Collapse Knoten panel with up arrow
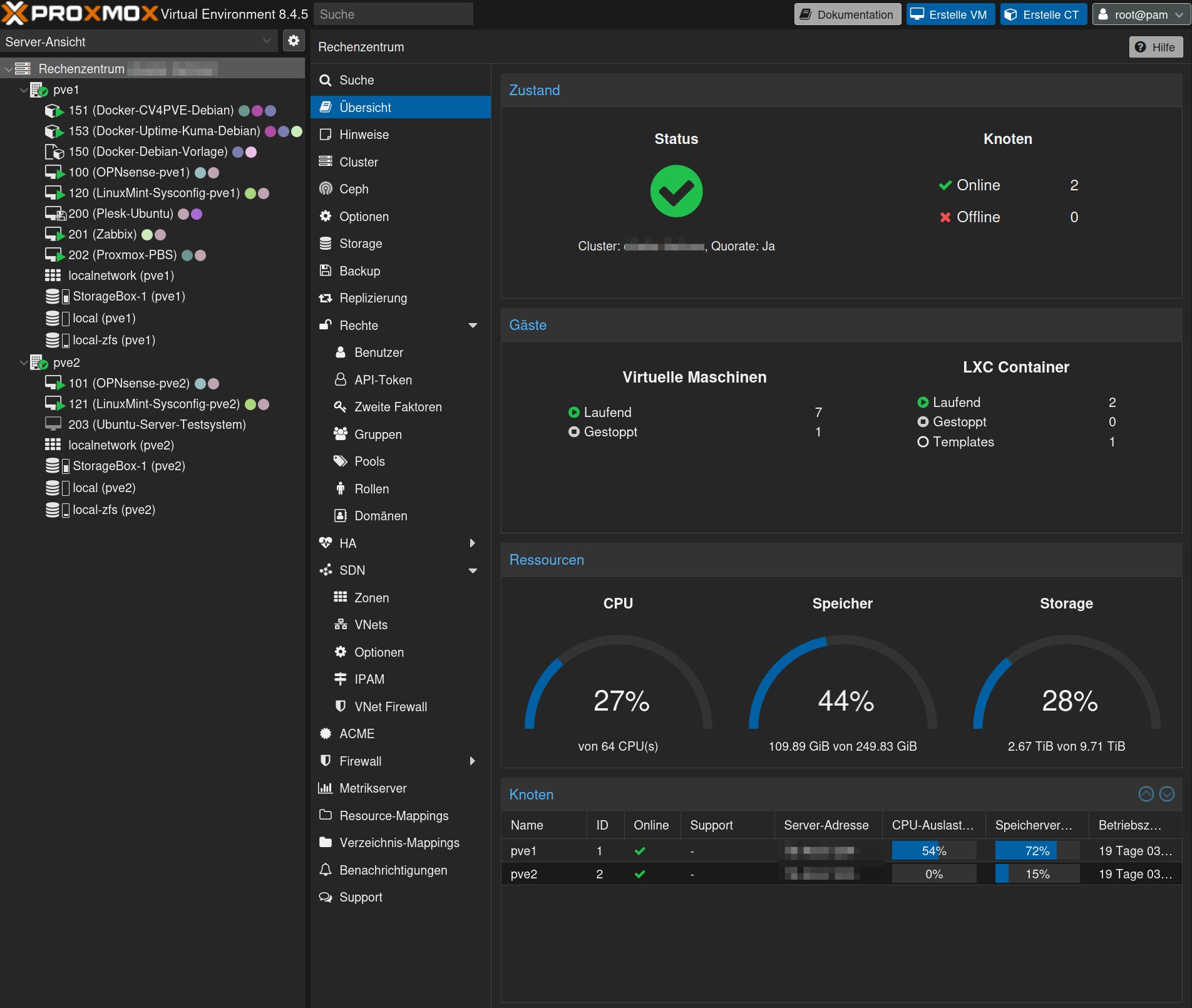The image size is (1192, 1008). (1146, 795)
